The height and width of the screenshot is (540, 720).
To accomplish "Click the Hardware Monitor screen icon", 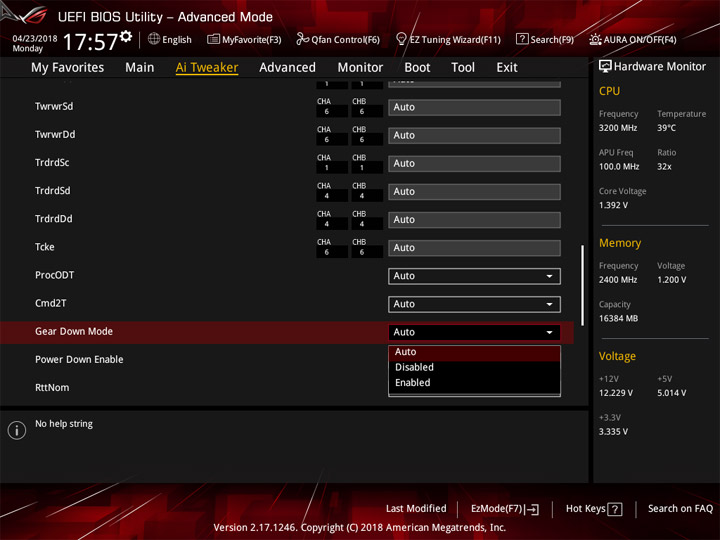I will [605, 67].
